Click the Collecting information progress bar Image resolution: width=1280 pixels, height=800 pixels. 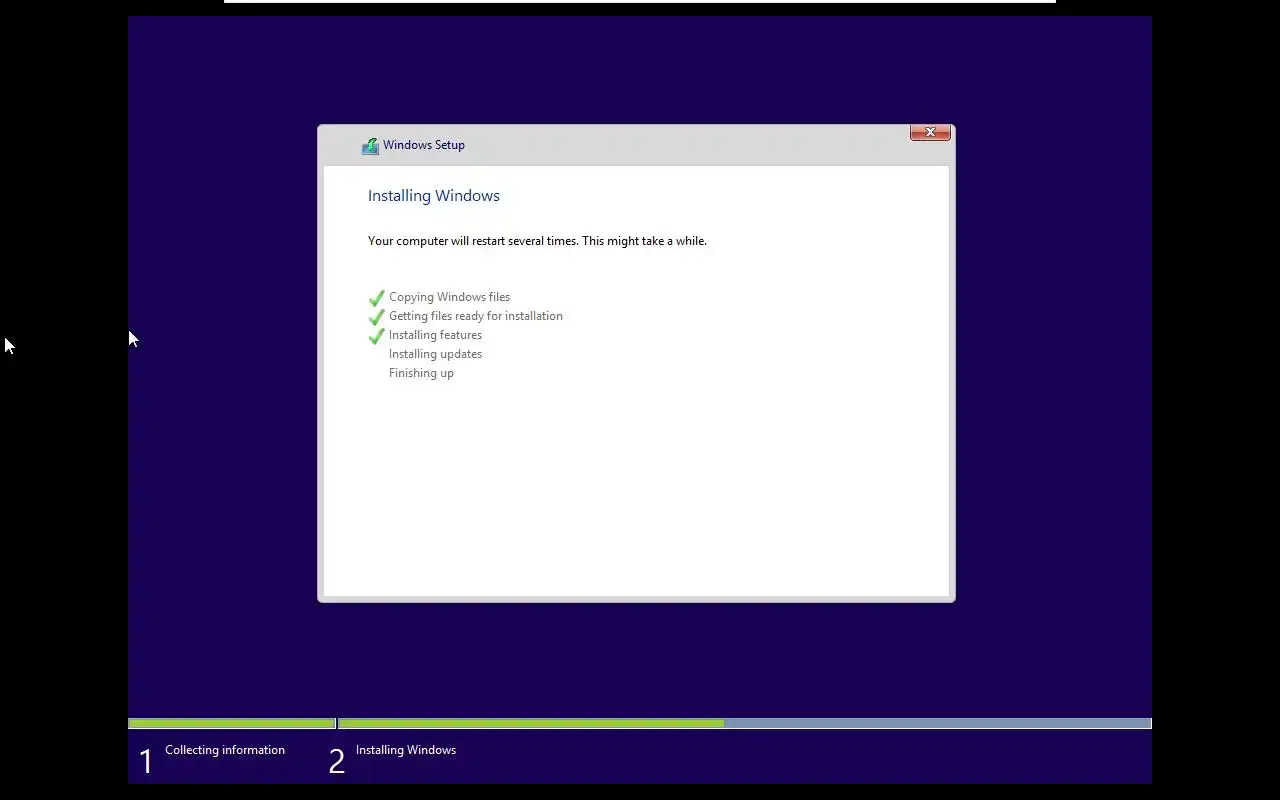[x=232, y=723]
